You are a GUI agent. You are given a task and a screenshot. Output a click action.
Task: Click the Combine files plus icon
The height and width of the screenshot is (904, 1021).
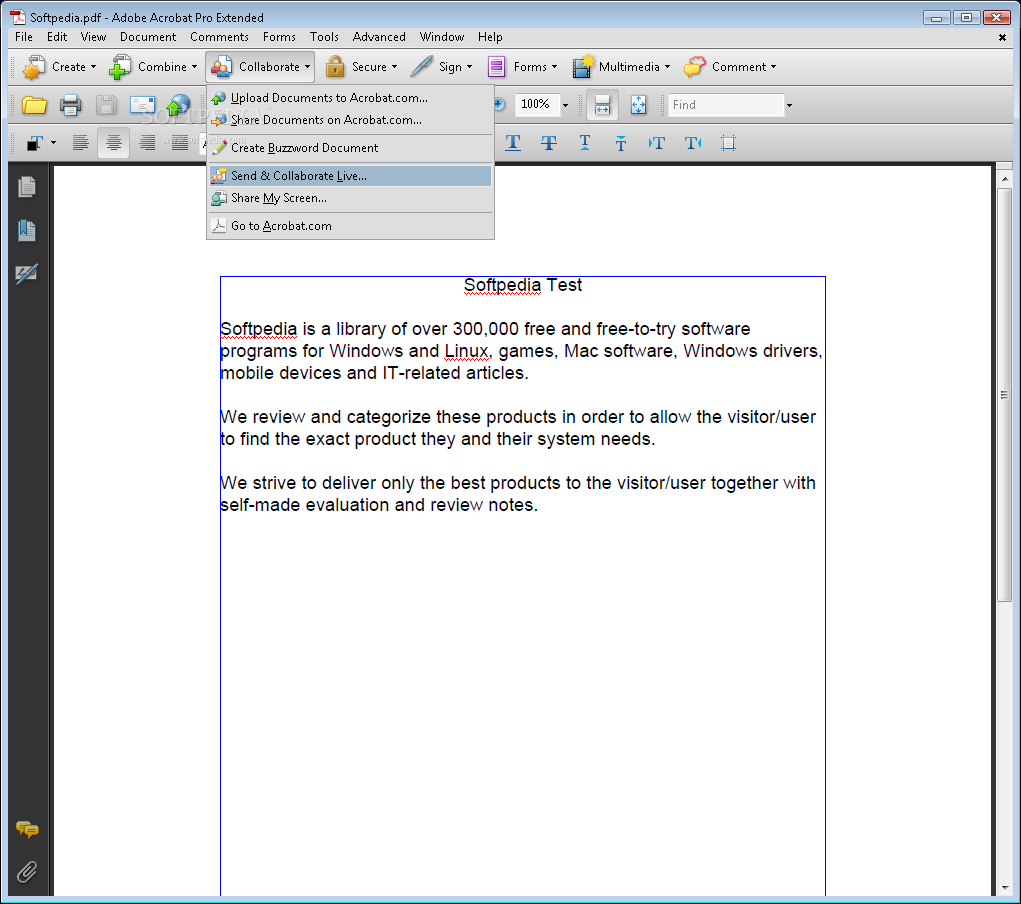coord(120,67)
